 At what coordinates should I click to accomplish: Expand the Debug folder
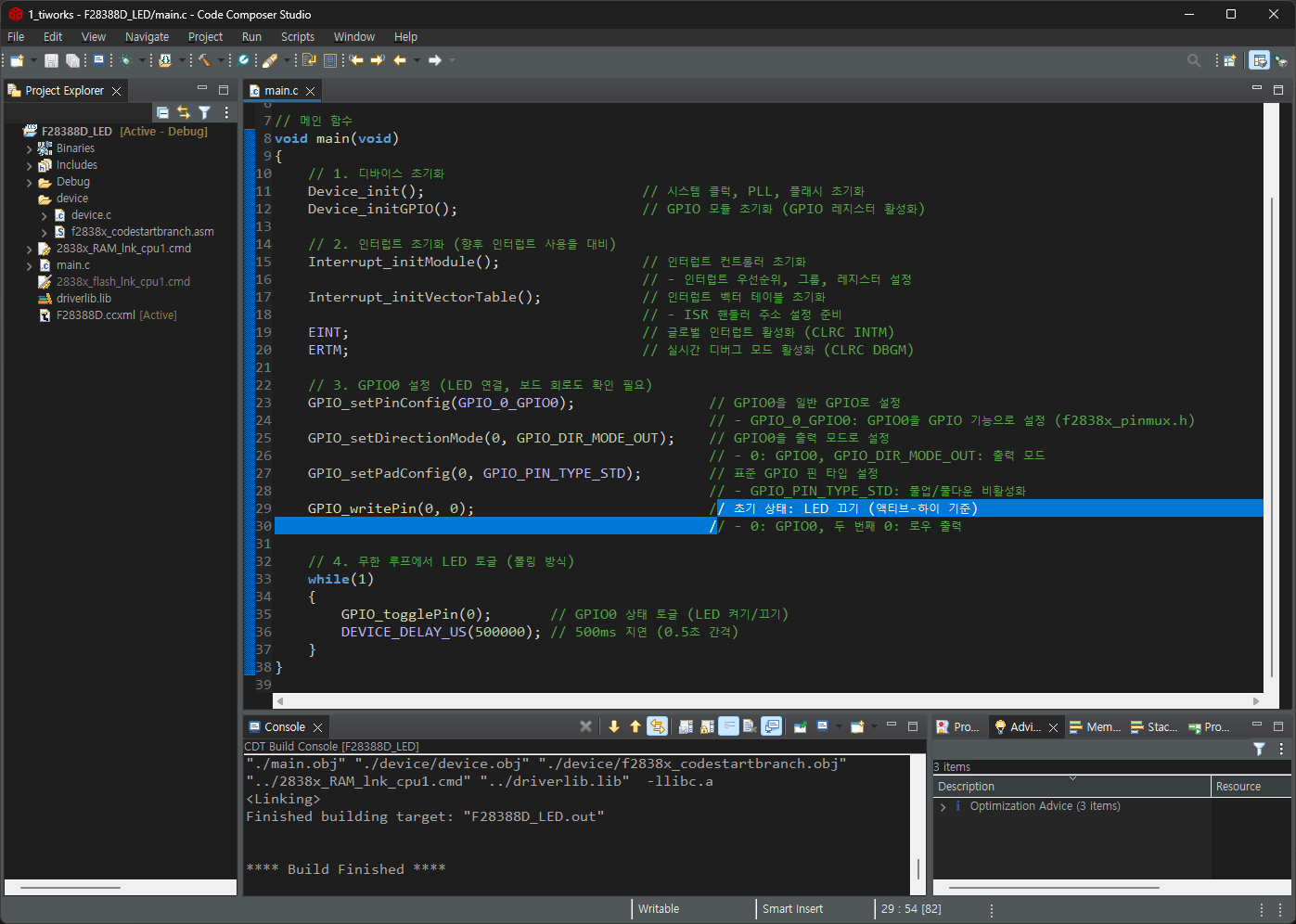tap(29, 182)
